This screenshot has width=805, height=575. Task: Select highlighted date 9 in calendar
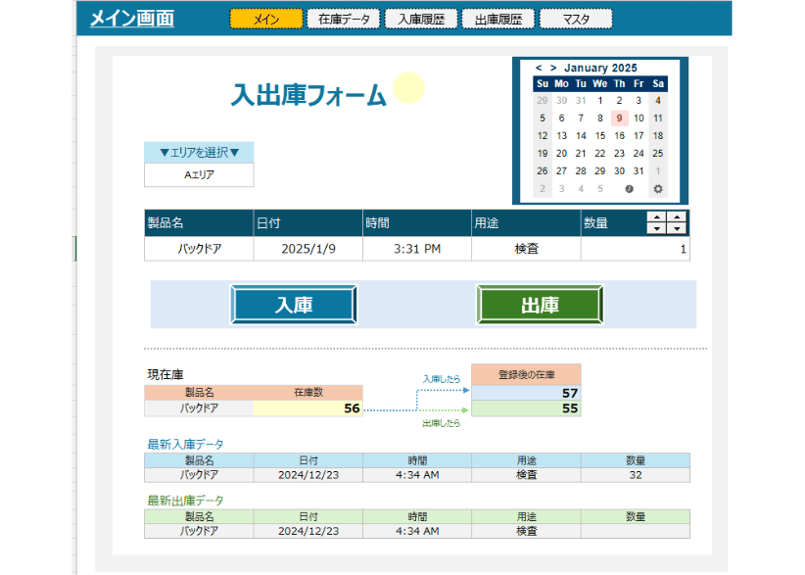[x=619, y=118]
